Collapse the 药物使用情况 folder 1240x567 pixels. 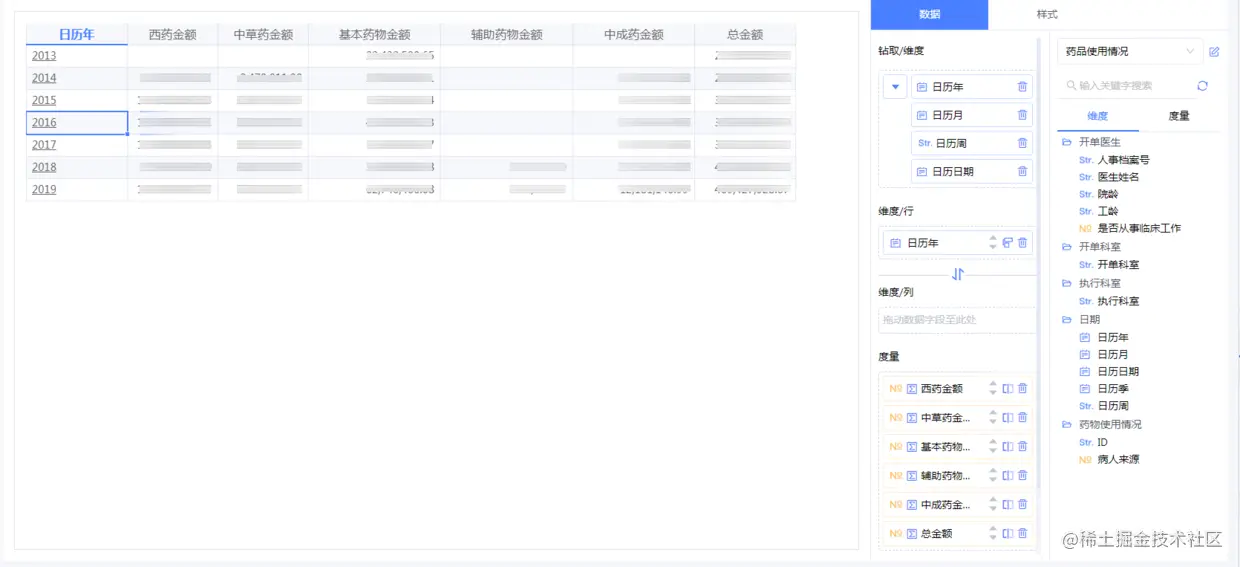point(1067,425)
